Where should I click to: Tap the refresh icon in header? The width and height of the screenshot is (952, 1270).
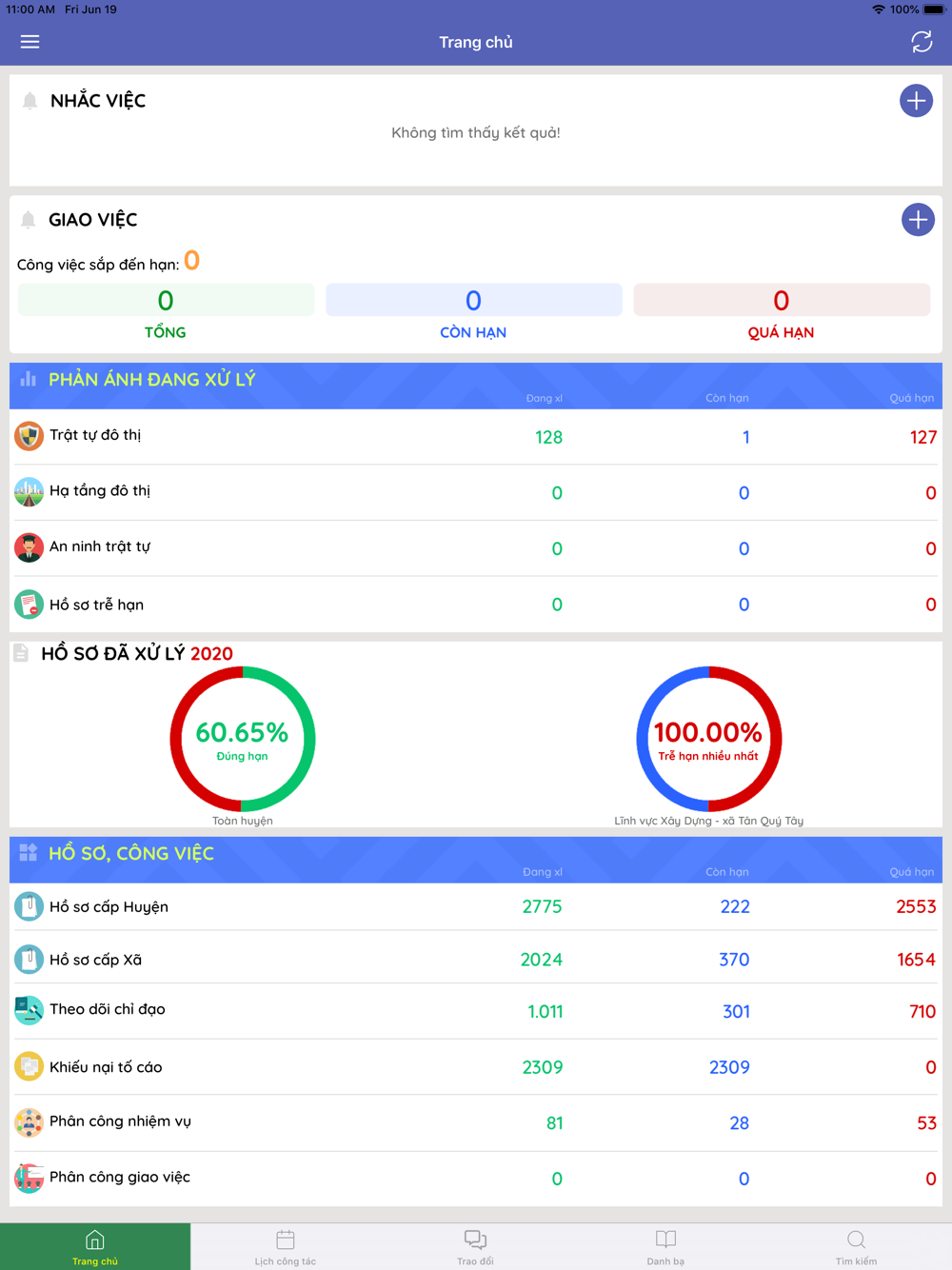pos(922,42)
